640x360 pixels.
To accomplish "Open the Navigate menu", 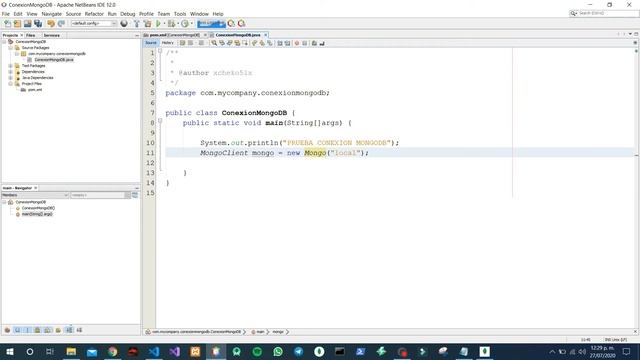I will [x=51, y=14].
